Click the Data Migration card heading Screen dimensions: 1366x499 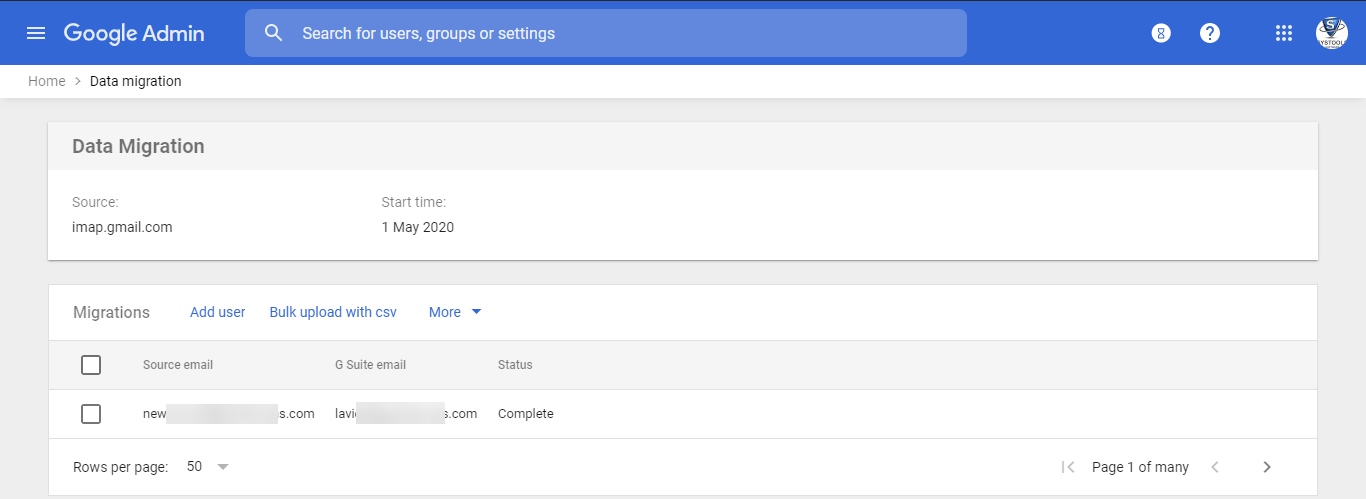(x=138, y=146)
